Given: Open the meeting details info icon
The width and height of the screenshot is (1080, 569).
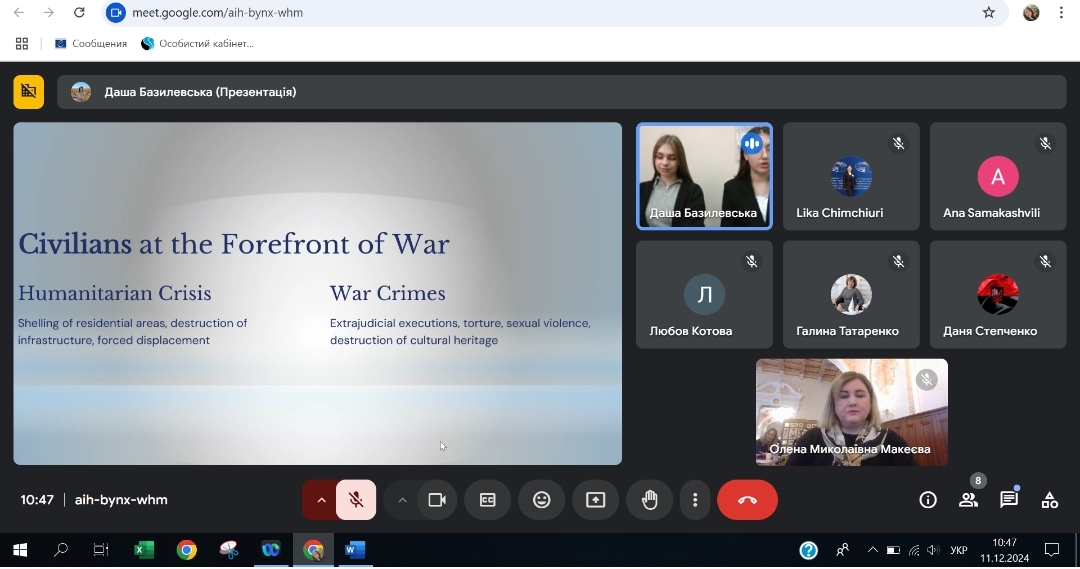Looking at the screenshot, I should (x=928, y=500).
